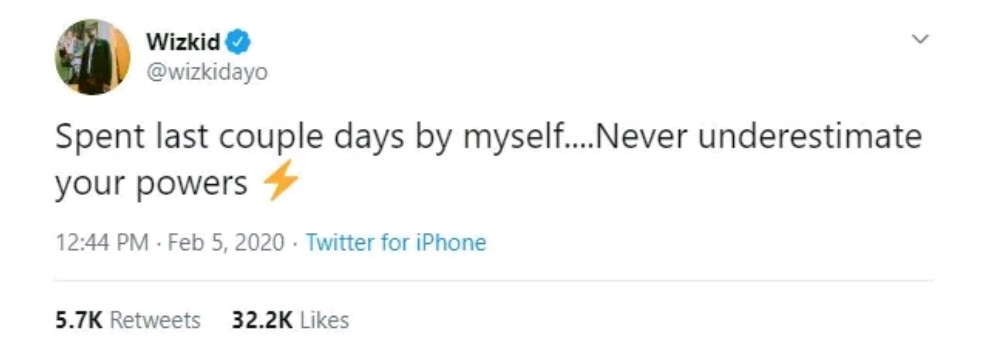
Task: Click the 32.2K likes count number
Action: coord(262,320)
